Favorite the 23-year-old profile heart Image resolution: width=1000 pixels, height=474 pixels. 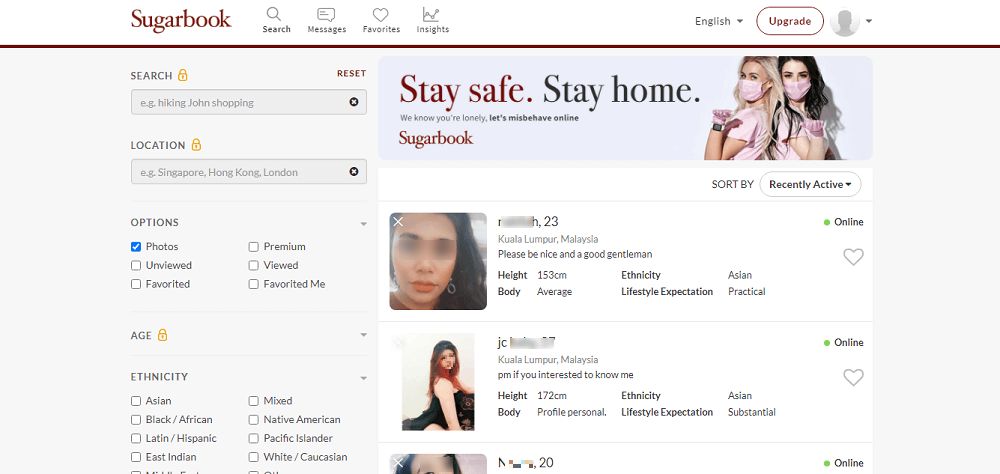pos(853,257)
